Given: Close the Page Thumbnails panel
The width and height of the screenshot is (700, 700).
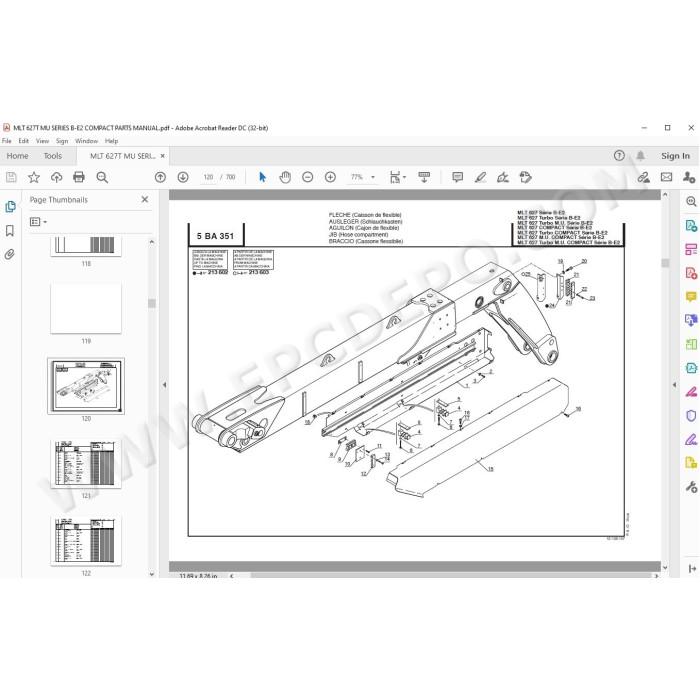Looking at the screenshot, I should (145, 200).
